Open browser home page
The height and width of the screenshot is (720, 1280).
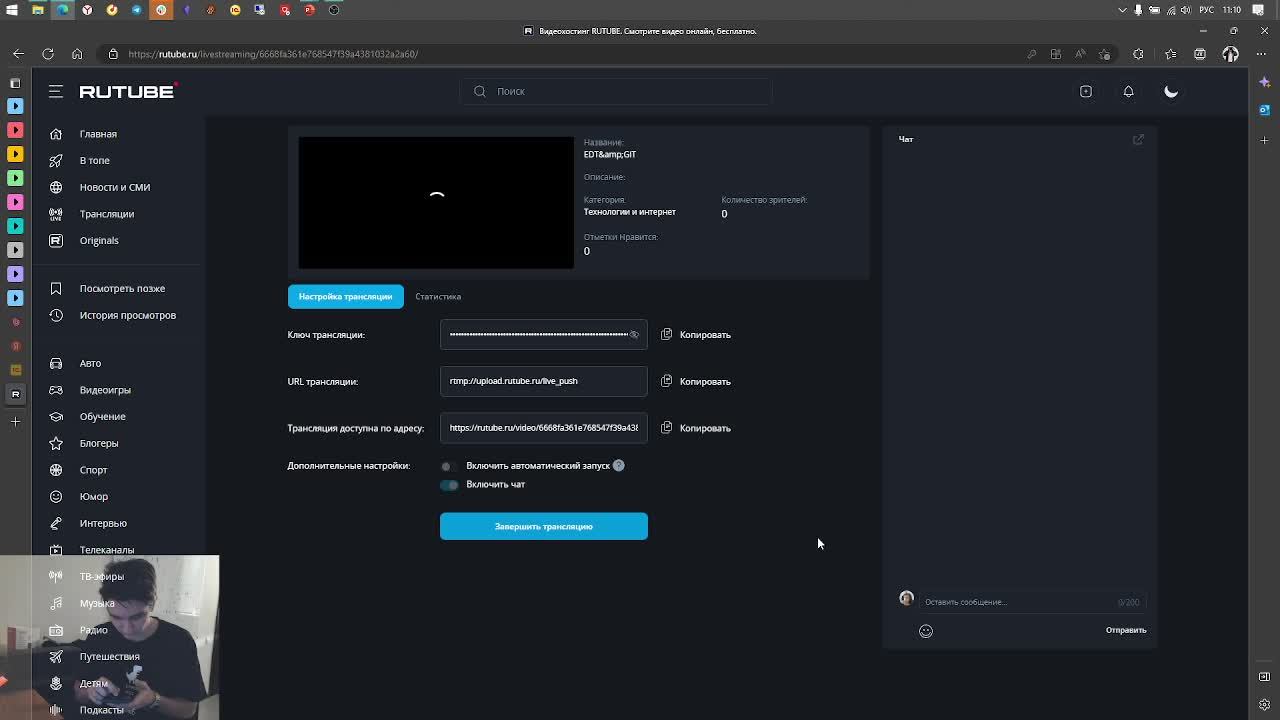click(x=77, y=54)
